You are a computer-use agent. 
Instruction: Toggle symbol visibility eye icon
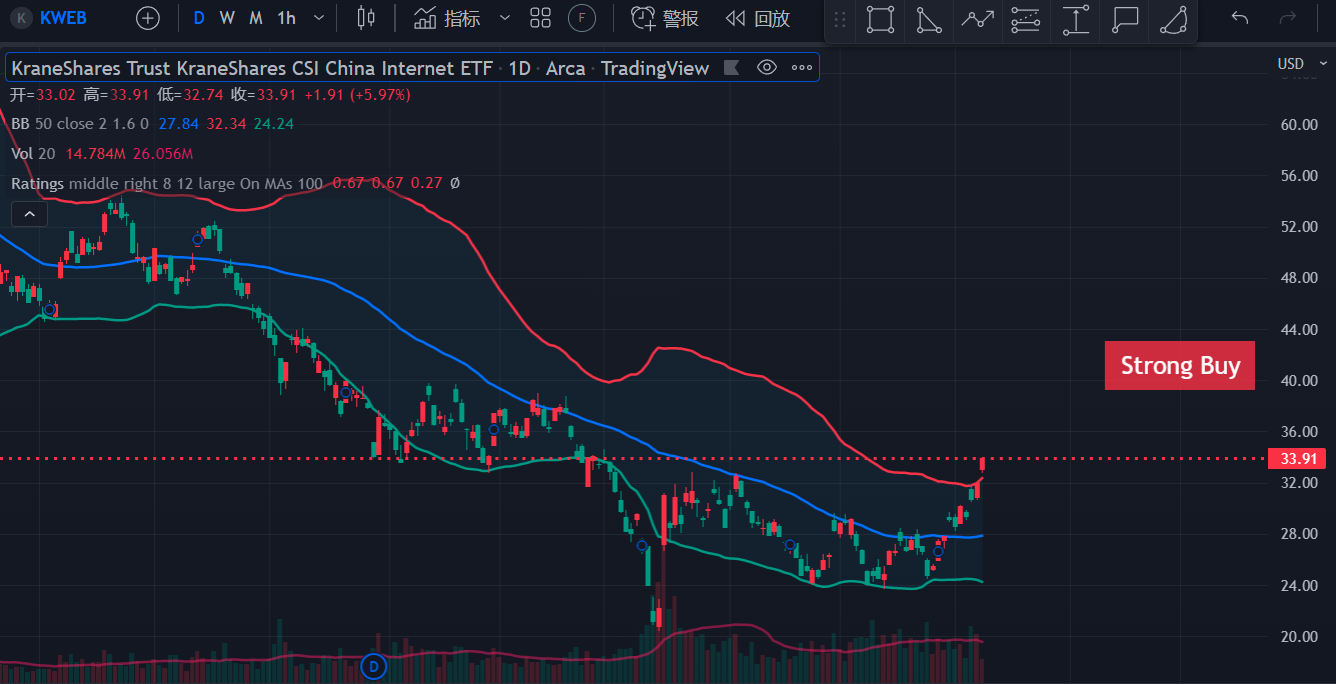(x=767, y=68)
